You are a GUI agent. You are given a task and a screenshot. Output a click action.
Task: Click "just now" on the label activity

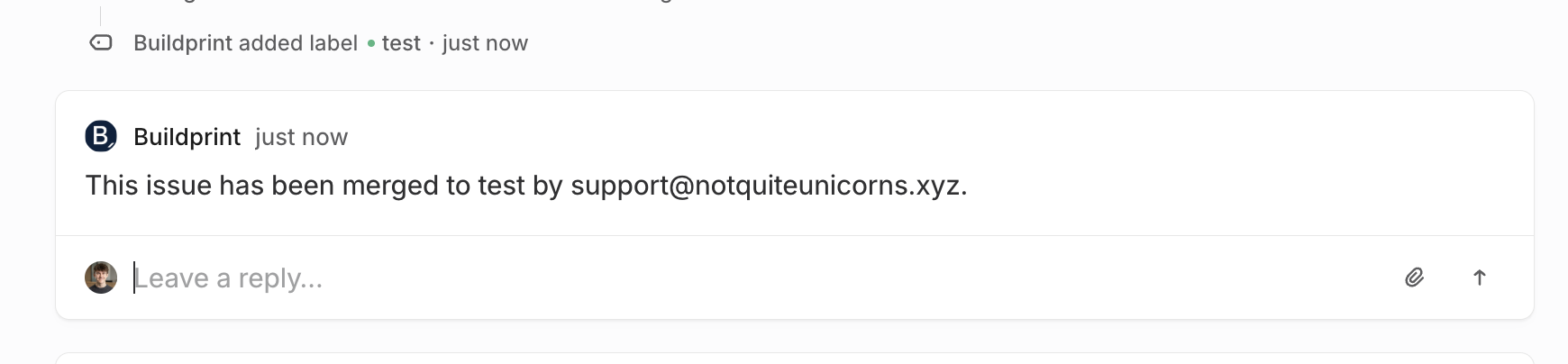485,43
